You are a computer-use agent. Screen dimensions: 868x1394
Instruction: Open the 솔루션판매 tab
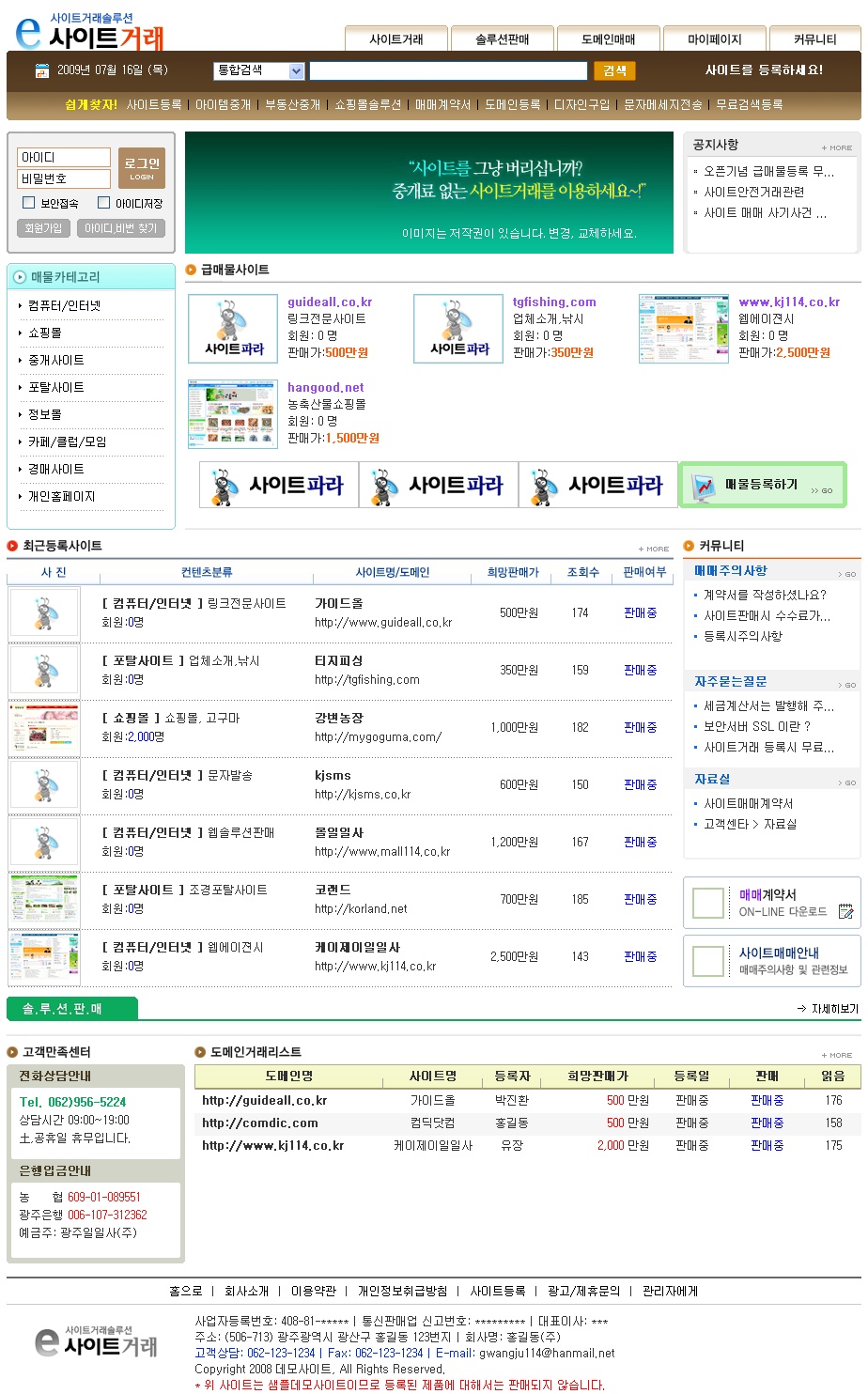[x=503, y=39]
